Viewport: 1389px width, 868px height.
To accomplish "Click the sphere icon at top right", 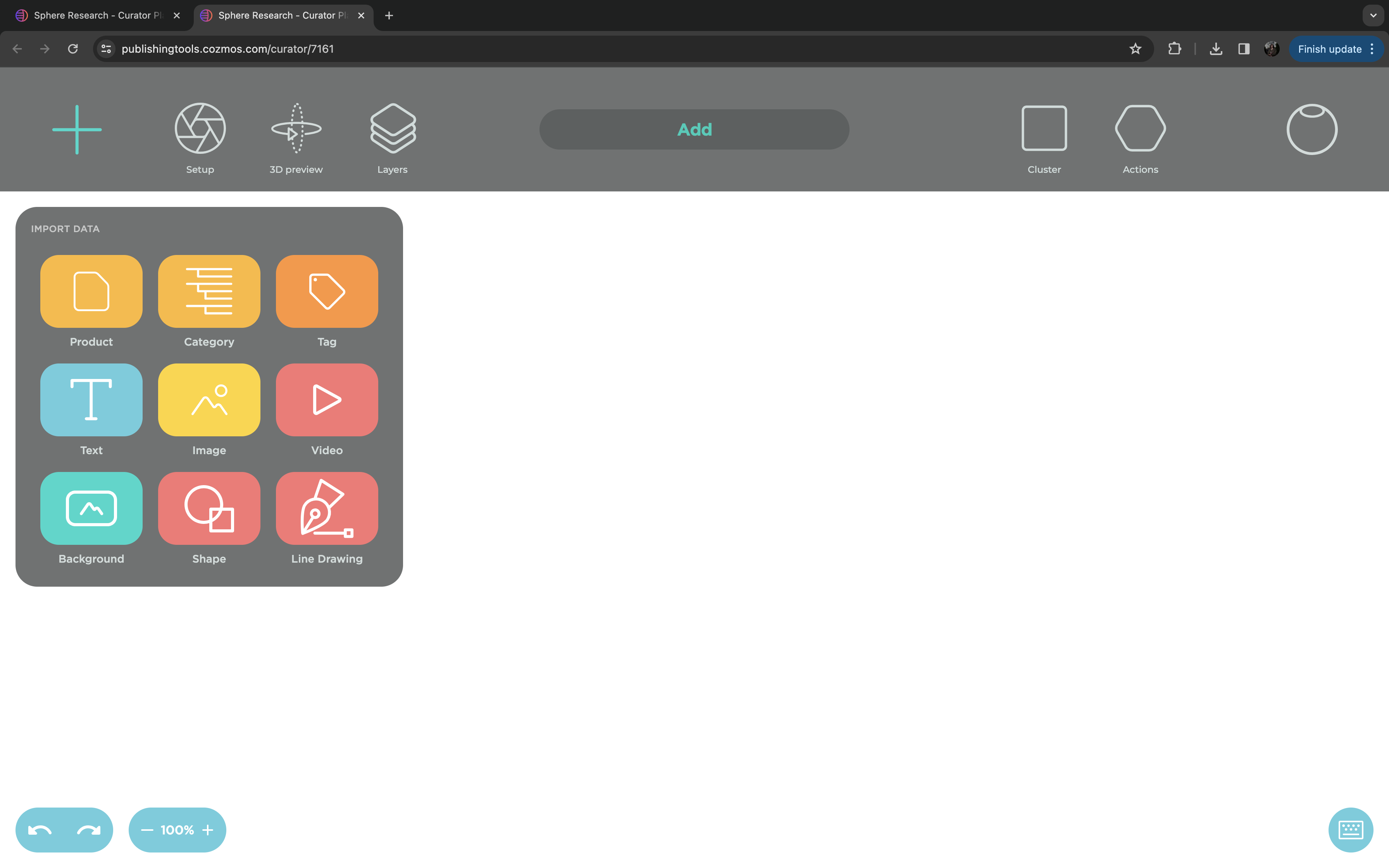I will (1311, 129).
